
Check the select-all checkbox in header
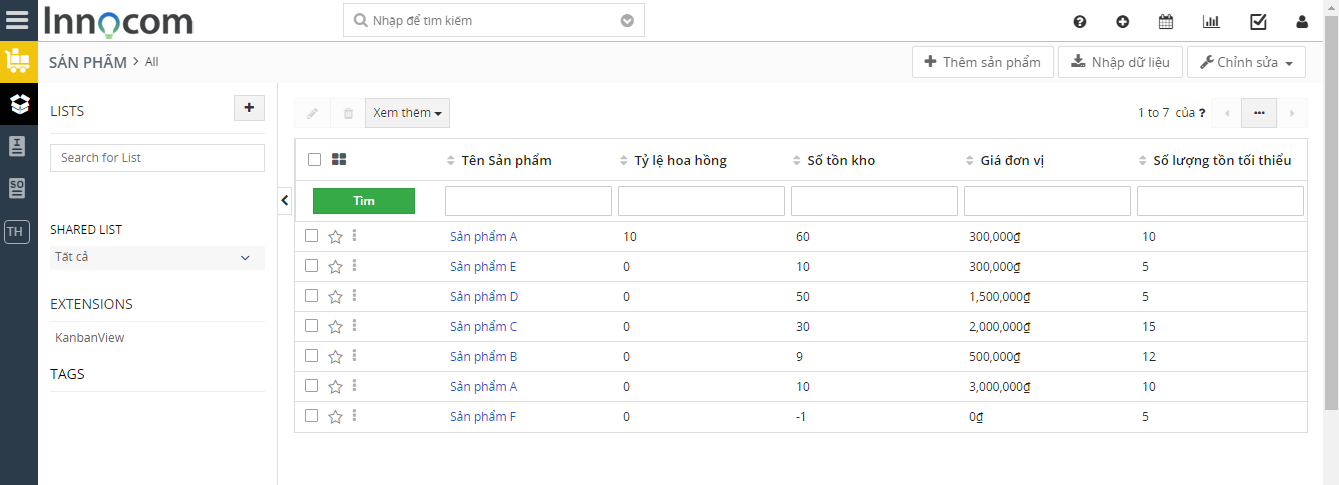click(315, 159)
